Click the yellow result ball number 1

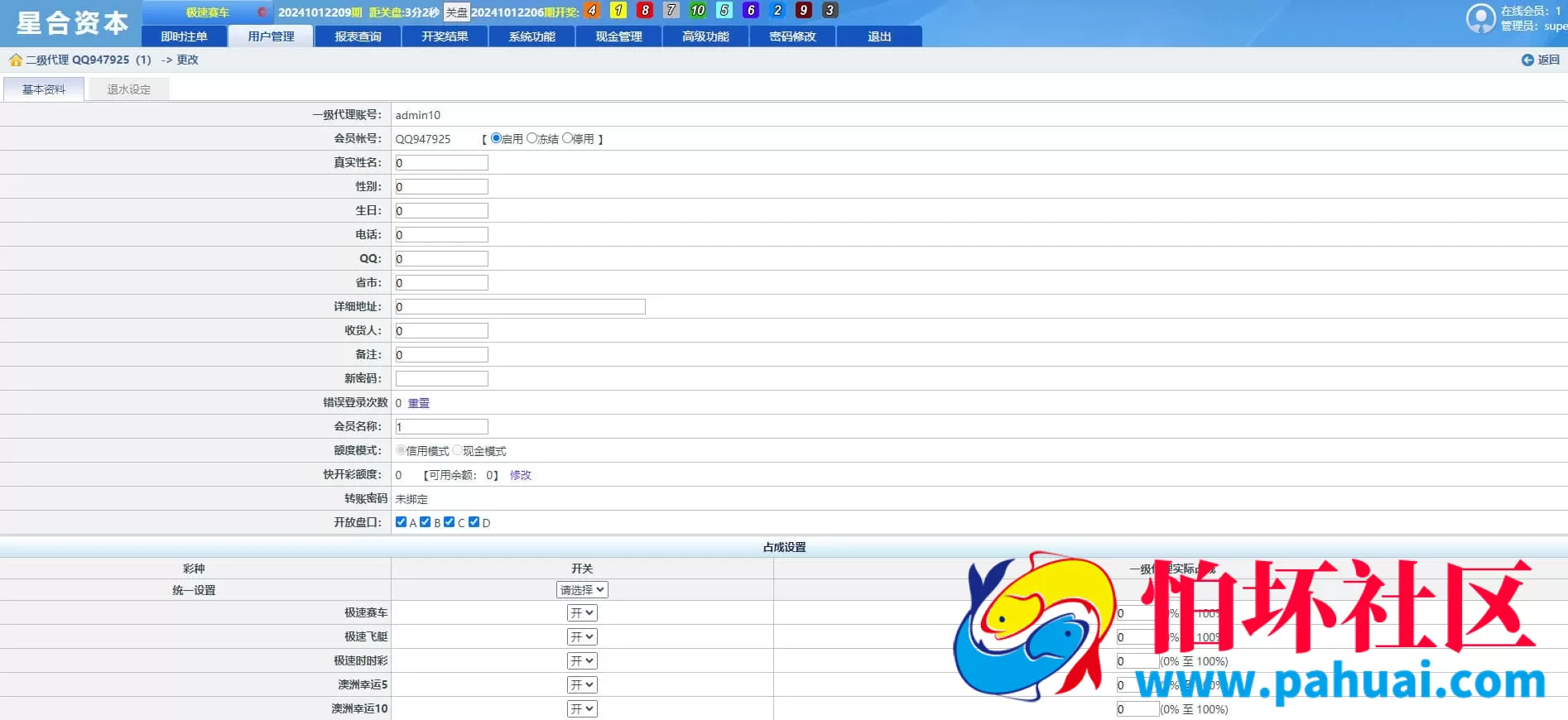[x=618, y=11]
